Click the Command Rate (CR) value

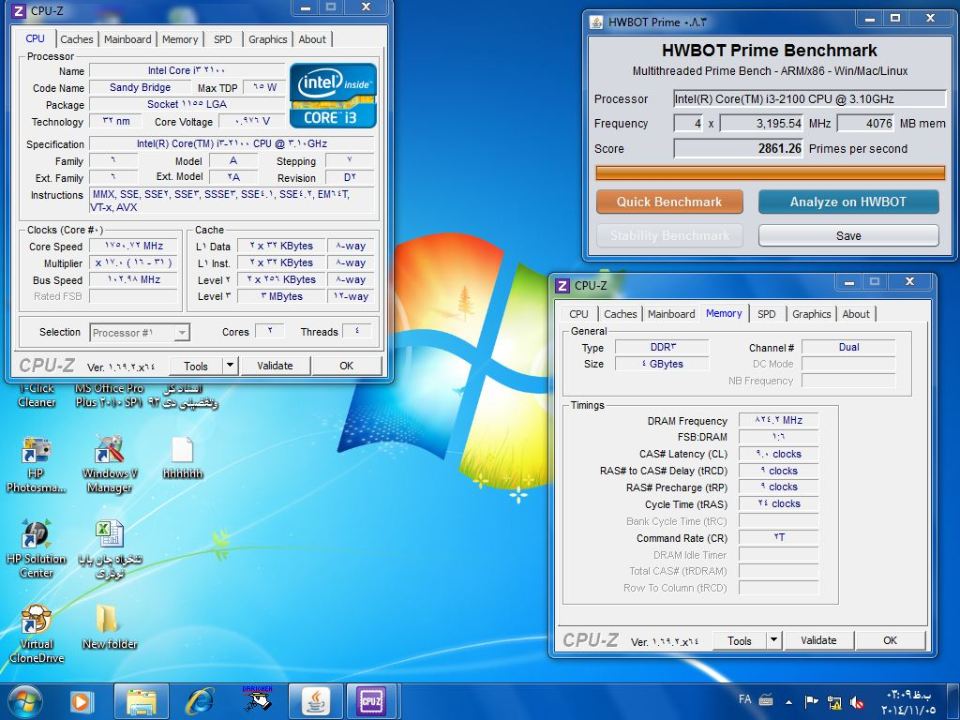point(779,538)
